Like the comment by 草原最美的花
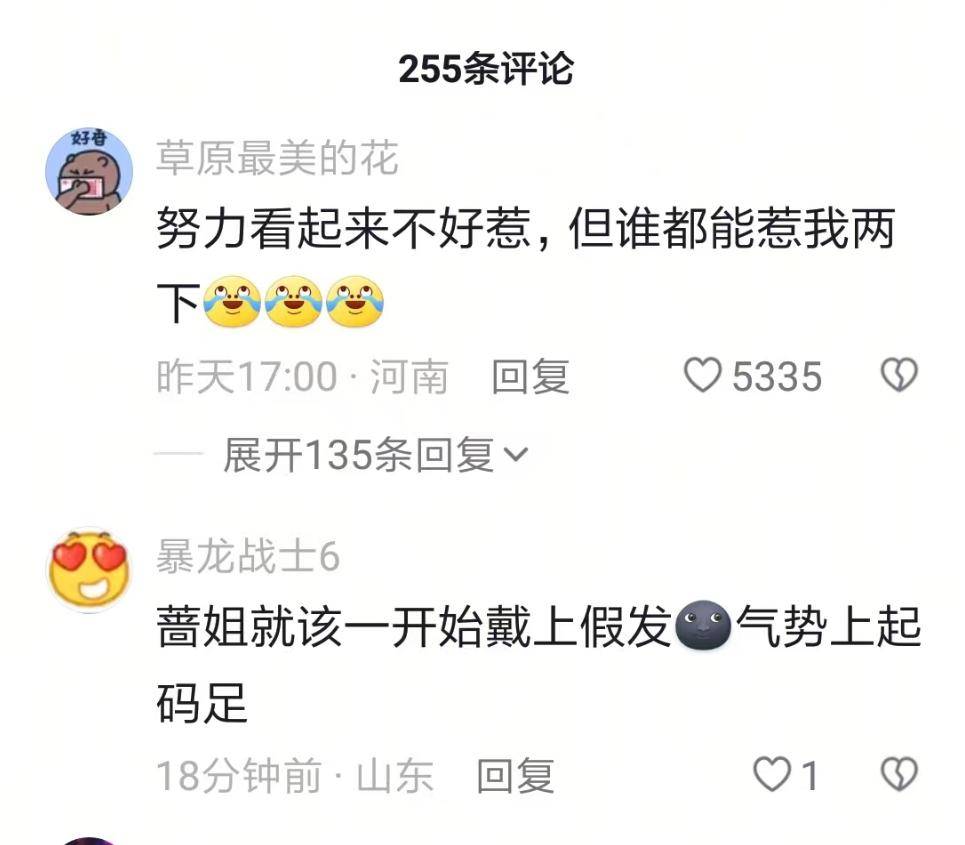965x845 pixels. [702, 375]
